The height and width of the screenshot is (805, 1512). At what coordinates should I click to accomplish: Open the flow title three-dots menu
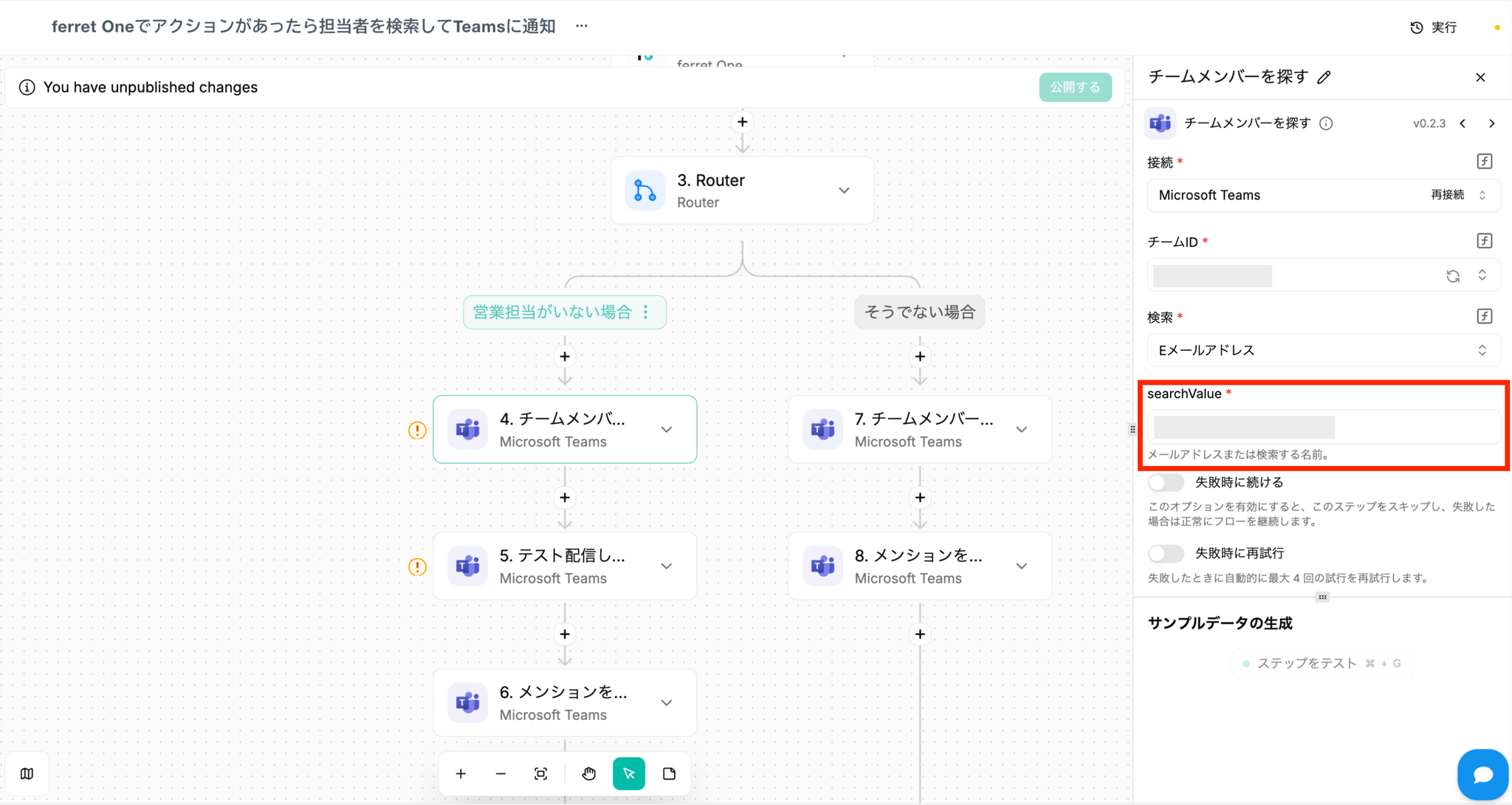pos(582,26)
